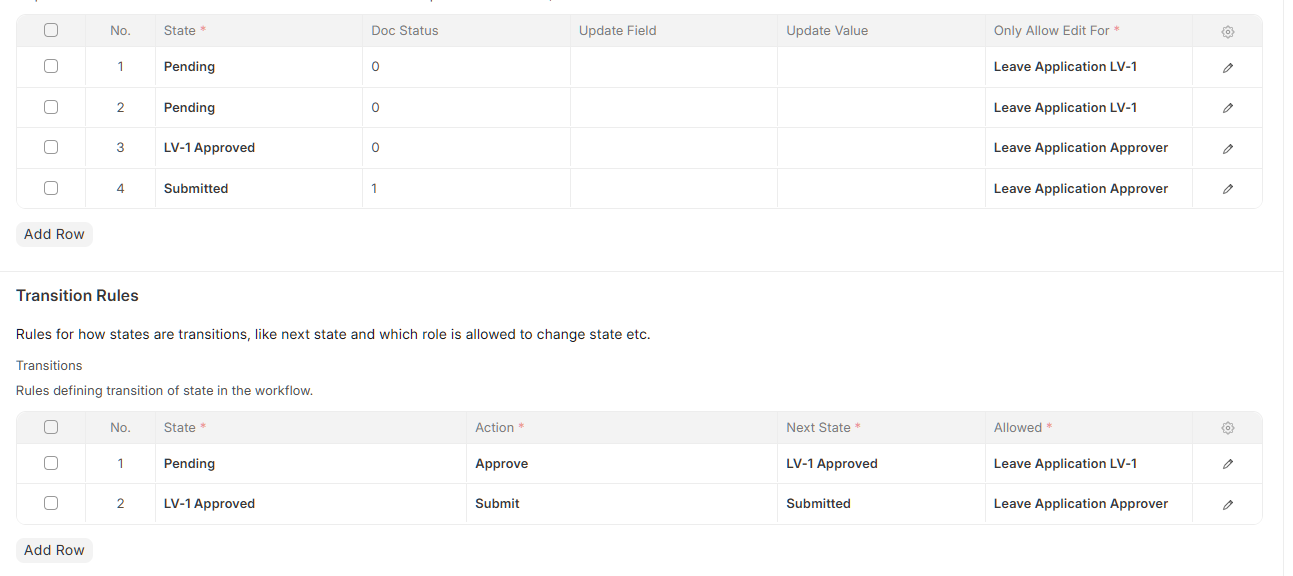Edit the first Pending state row
The width and height of the screenshot is (1293, 576).
[x=1227, y=67]
